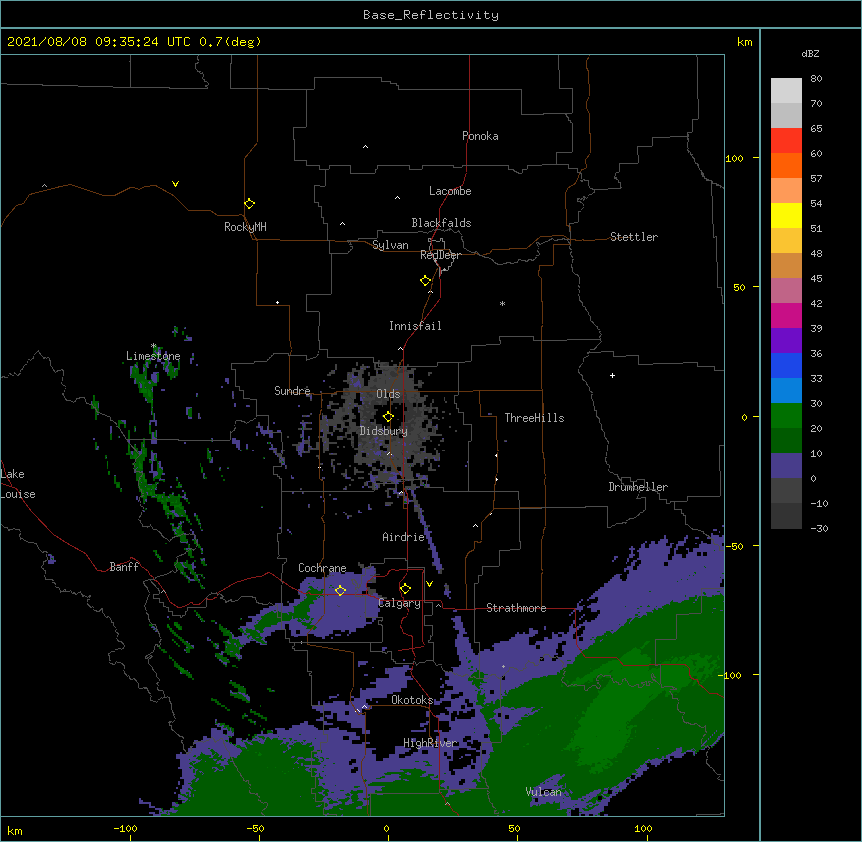
Task: Click the Olds town label
Action: pos(388,394)
